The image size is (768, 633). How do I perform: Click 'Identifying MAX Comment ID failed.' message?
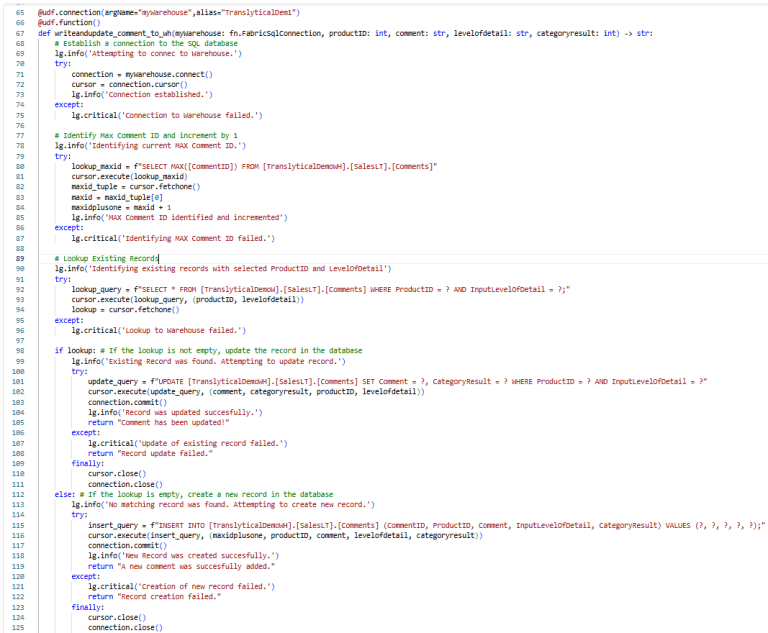point(198,238)
